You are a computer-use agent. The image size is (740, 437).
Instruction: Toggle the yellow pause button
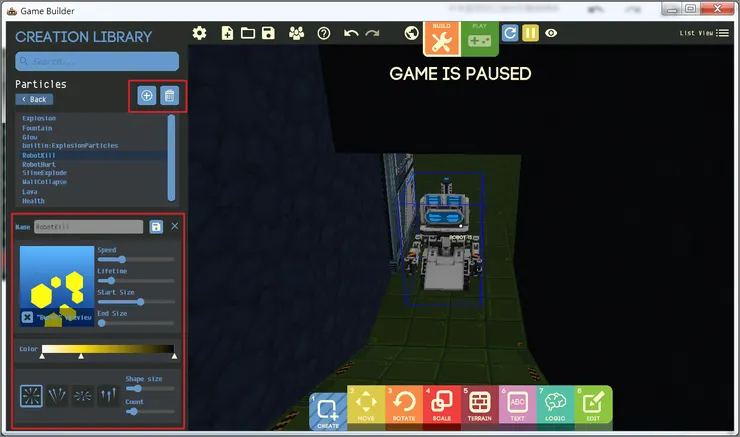pos(530,33)
